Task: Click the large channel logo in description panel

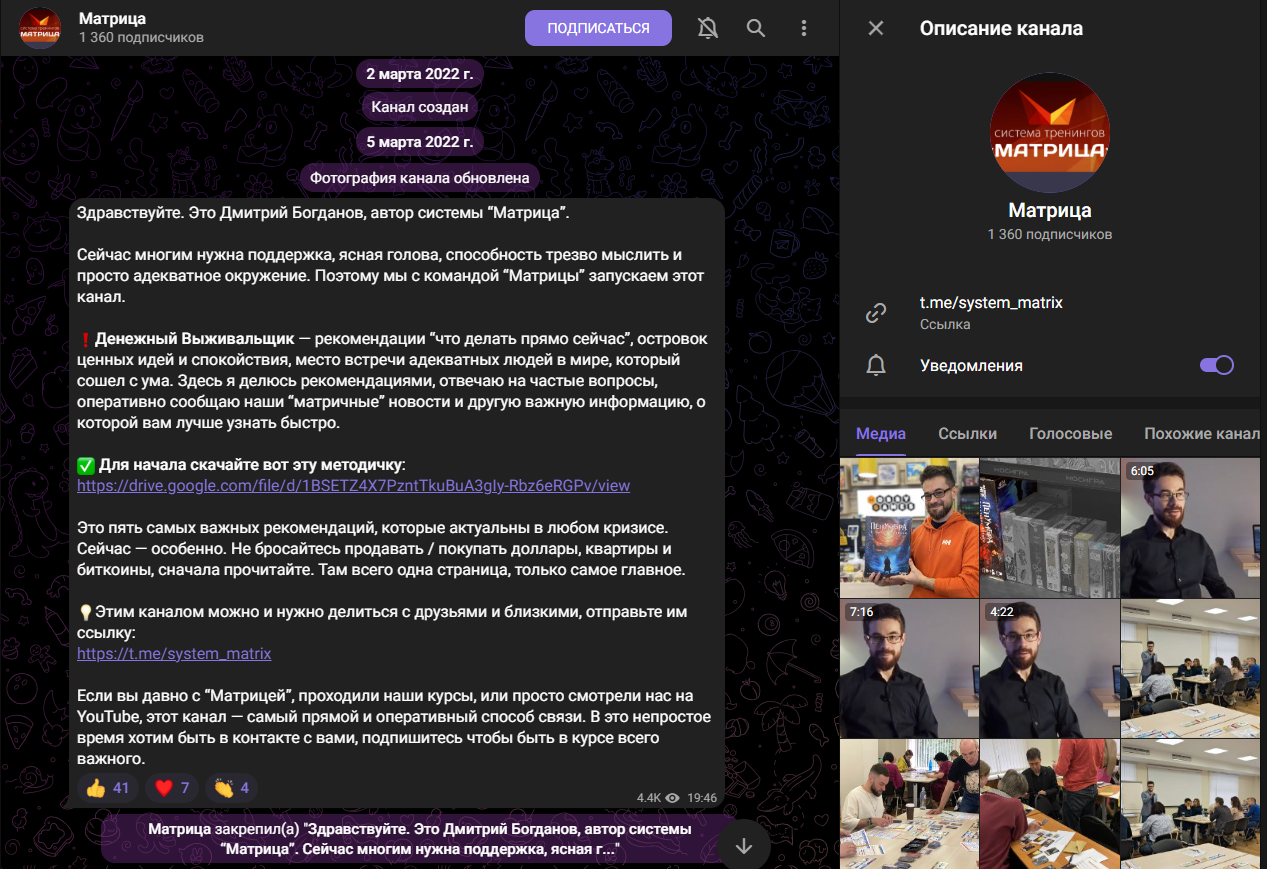Action: [x=1049, y=133]
